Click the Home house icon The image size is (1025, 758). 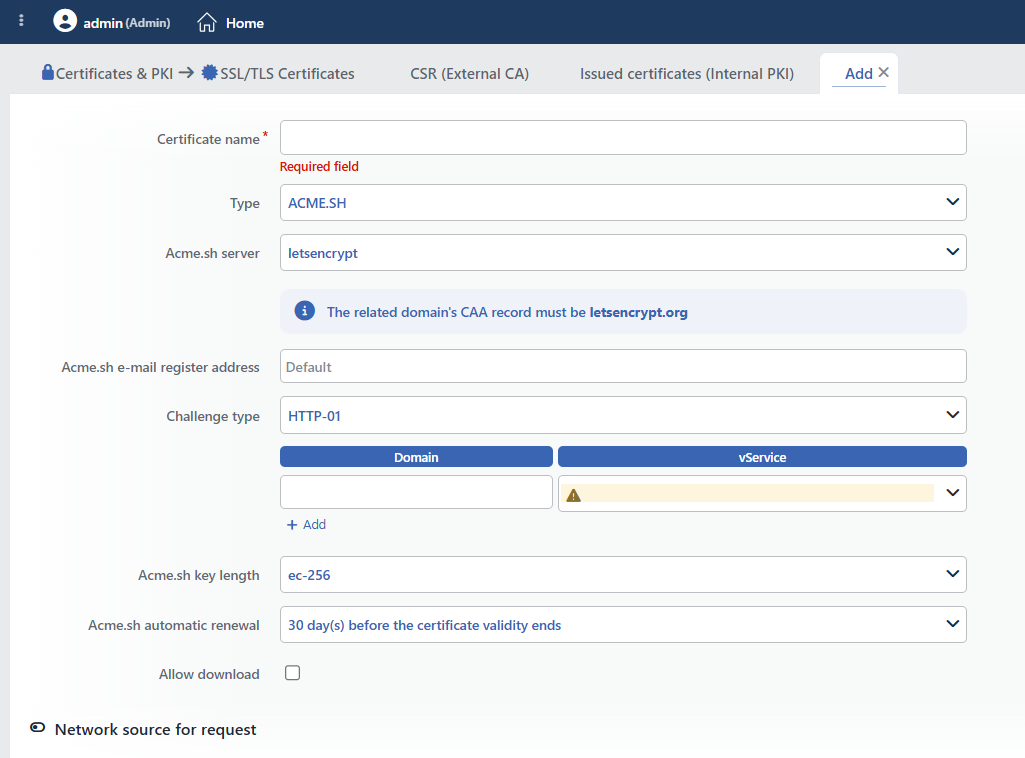coord(207,23)
